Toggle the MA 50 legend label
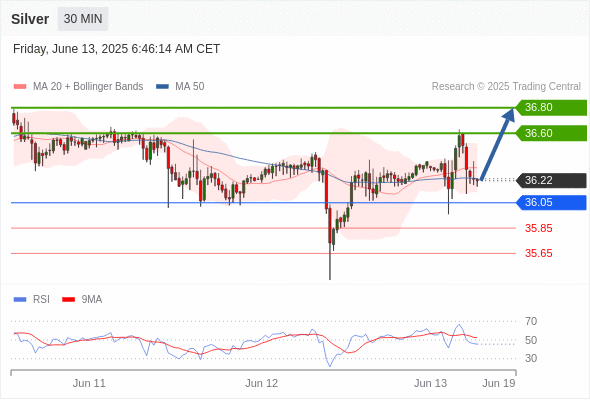 point(190,87)
